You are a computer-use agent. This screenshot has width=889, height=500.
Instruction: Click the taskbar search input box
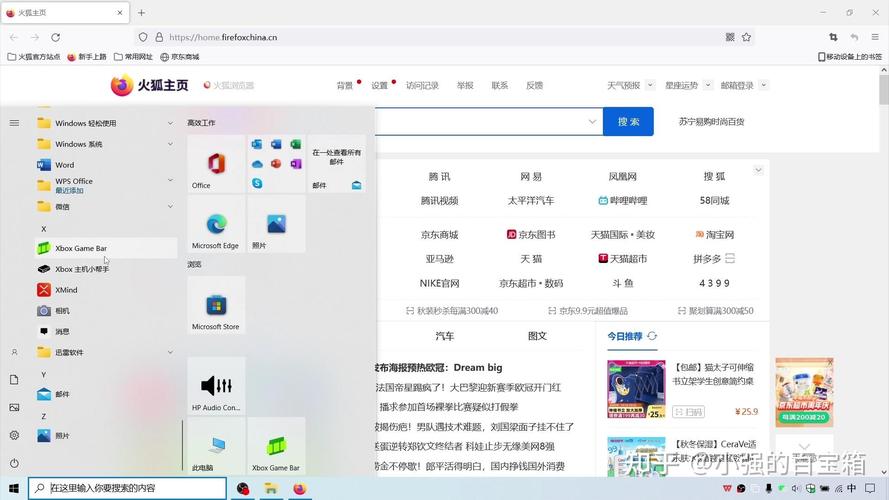pos(128,488)
